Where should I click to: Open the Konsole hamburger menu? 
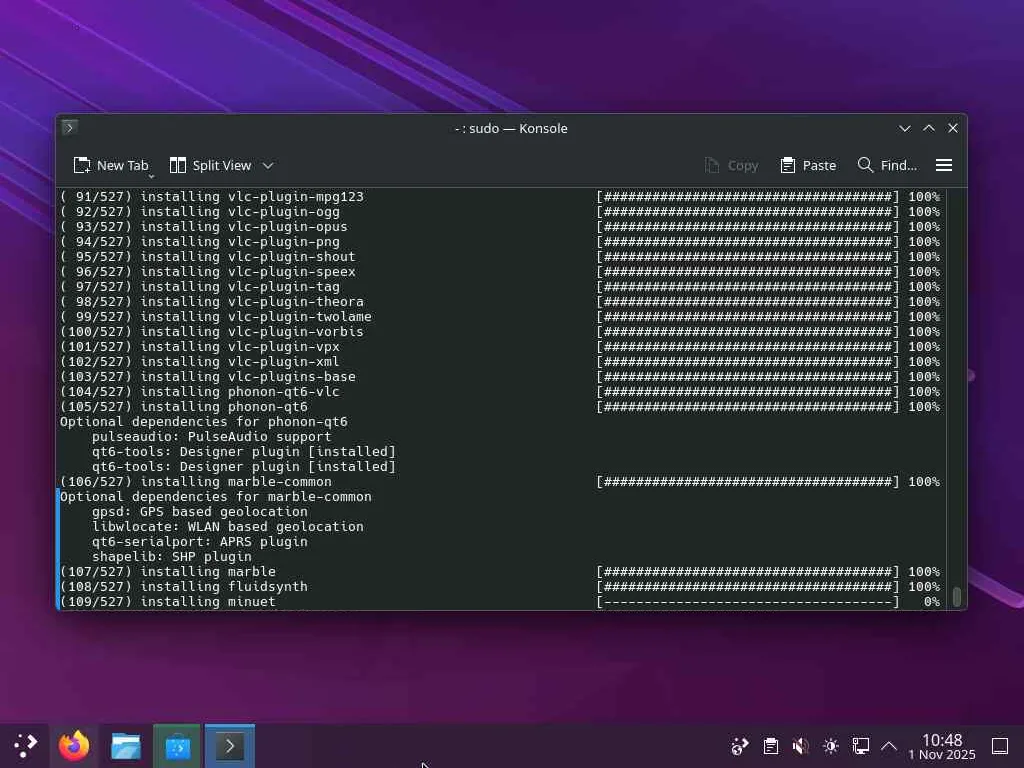pyautogui.click(x=944, y=165)
